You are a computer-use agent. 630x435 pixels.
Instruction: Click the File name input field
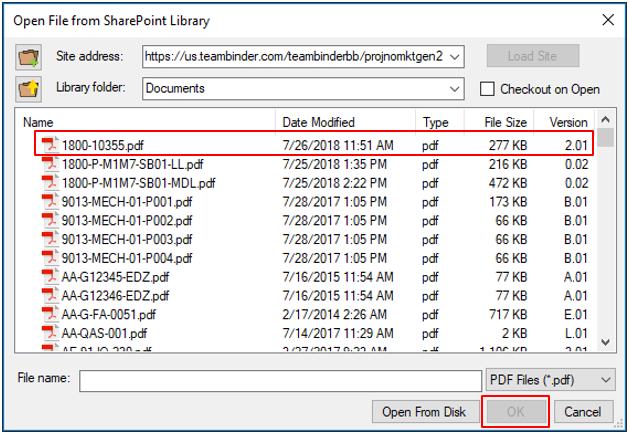[280, 380]
